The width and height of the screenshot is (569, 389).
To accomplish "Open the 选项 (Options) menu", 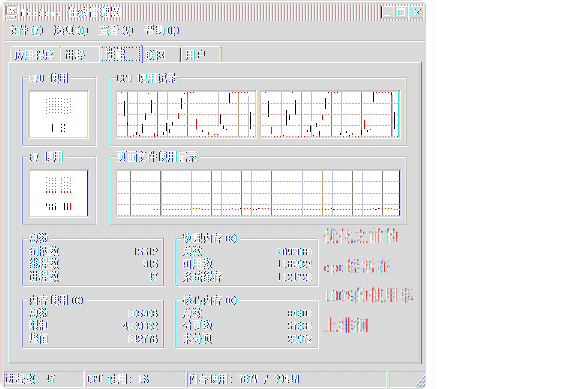I will pyautogui.click(x=71, y=30).
